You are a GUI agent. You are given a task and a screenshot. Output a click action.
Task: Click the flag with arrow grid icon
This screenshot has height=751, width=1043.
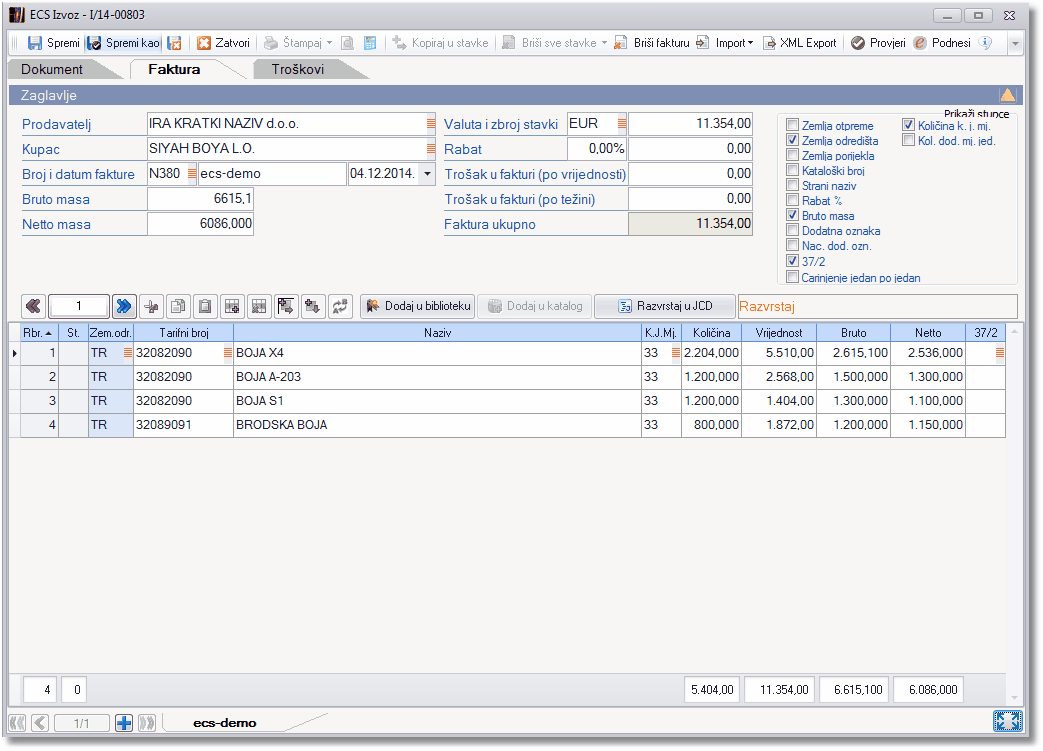285,306
